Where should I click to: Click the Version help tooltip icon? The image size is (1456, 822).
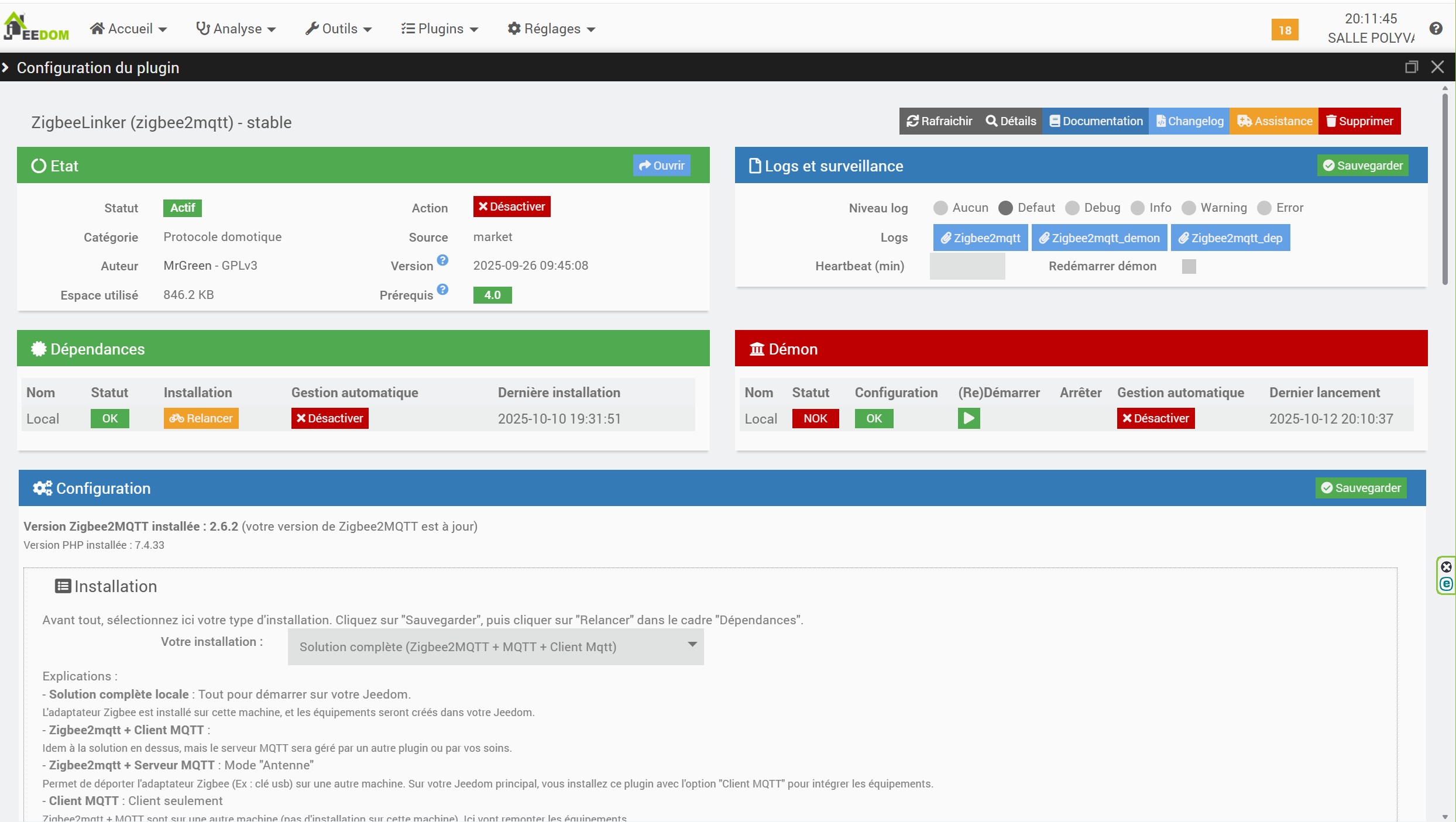pyautogui.click(x=442, y=260)
